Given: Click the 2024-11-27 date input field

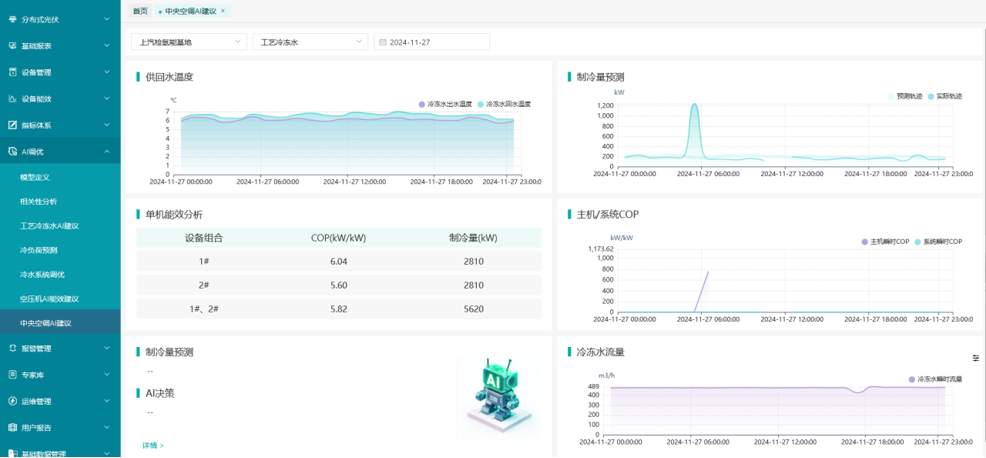Looking at the screenshot, I should point(431,42).
